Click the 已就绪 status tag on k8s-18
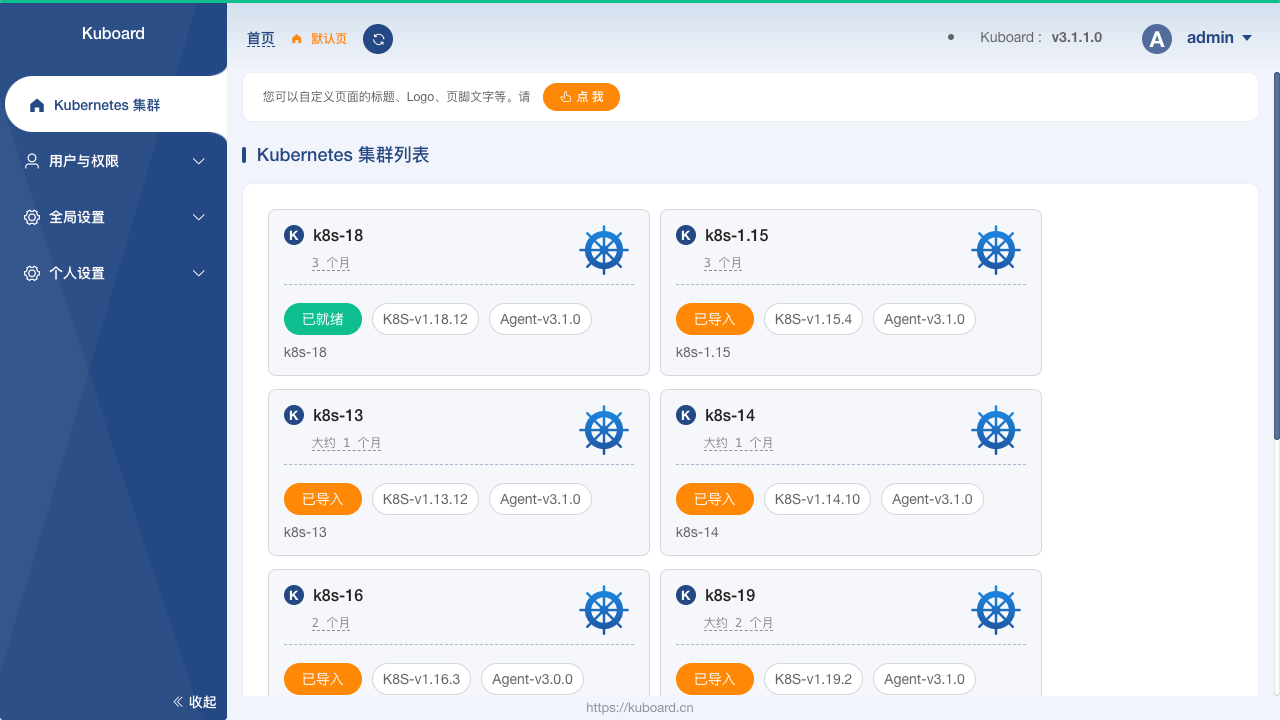The height and width of the screenshot is (720, 1280). [322, 319]
